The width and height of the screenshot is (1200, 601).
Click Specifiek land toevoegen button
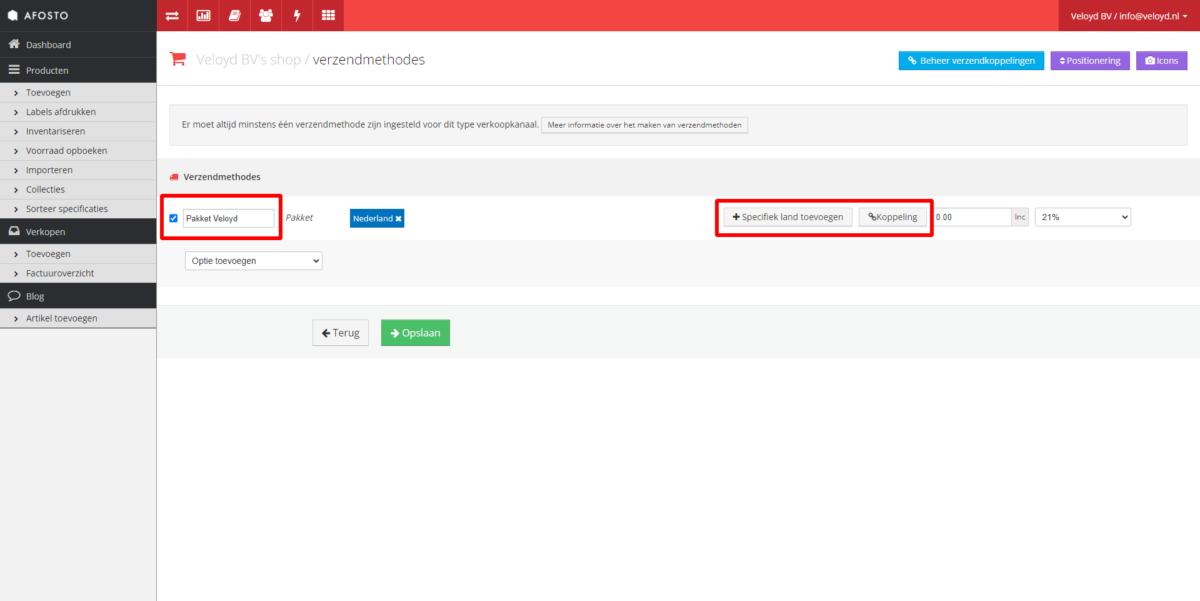click(x=788, y=217)
